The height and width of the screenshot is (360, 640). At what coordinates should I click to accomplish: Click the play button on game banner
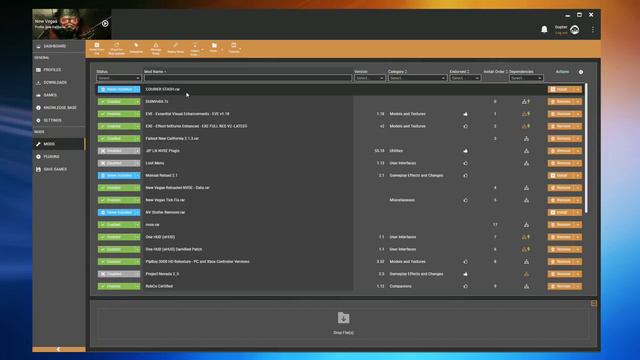point(105,23)
